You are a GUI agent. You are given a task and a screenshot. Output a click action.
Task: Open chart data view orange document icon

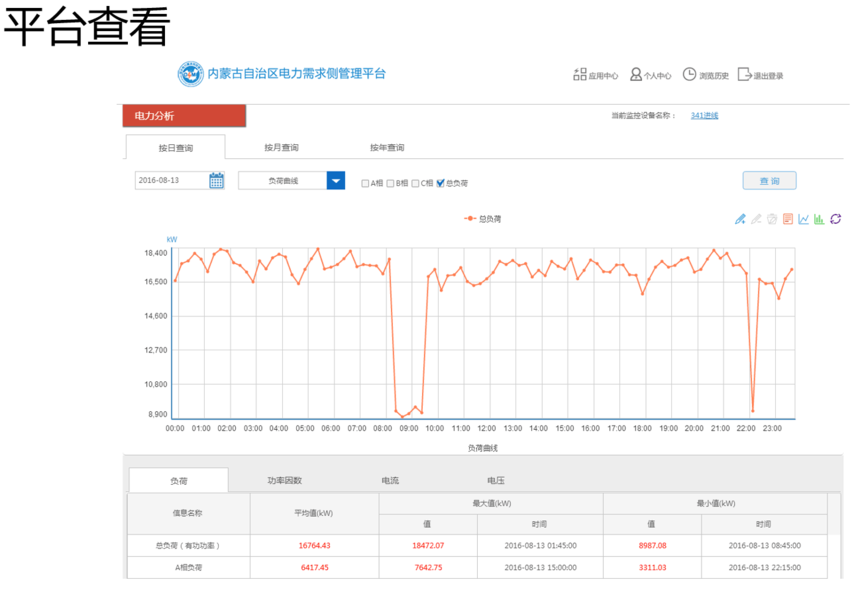(788, 219)
